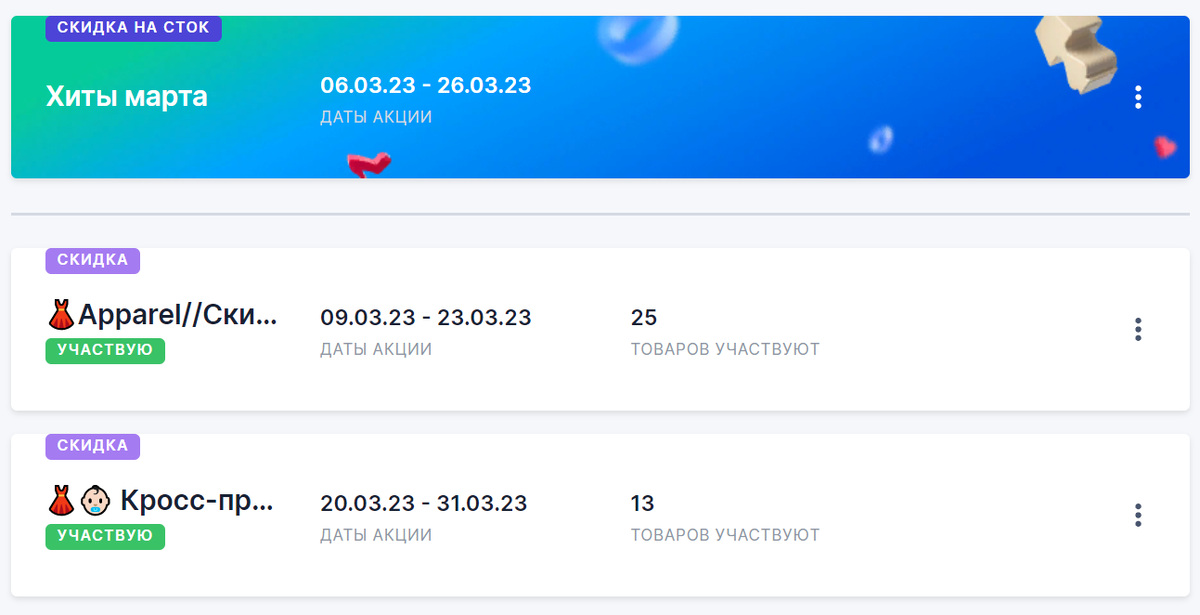Image resolution: width=1200 pixels, height=615 pixels.
Task: Open the Хиты марта promotion title
Action: (x=127, y=97)
